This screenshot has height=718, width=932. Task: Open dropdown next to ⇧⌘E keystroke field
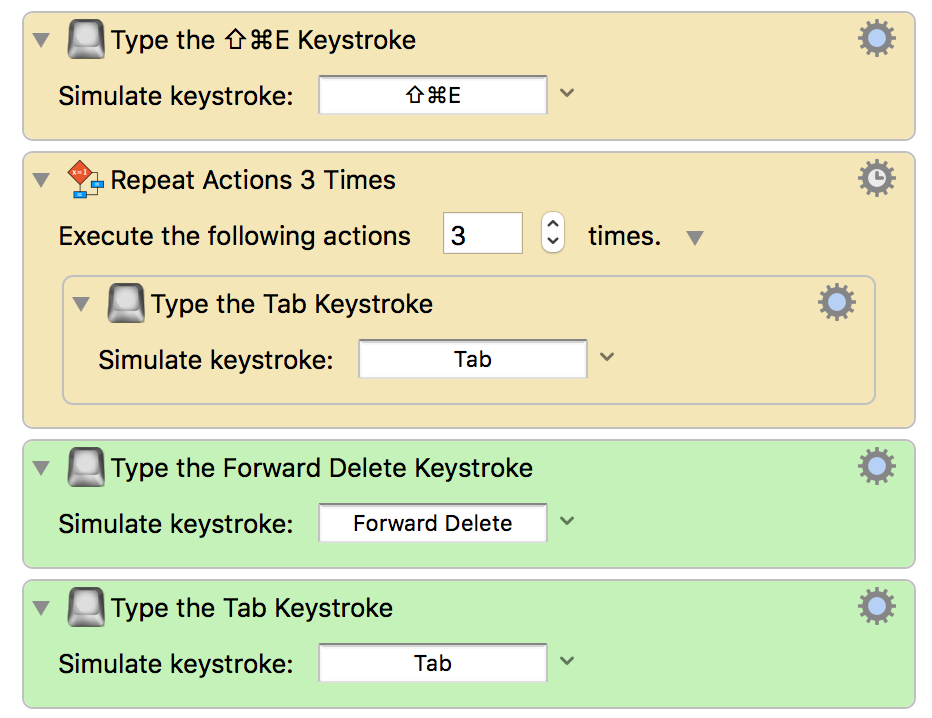(567, 93)
